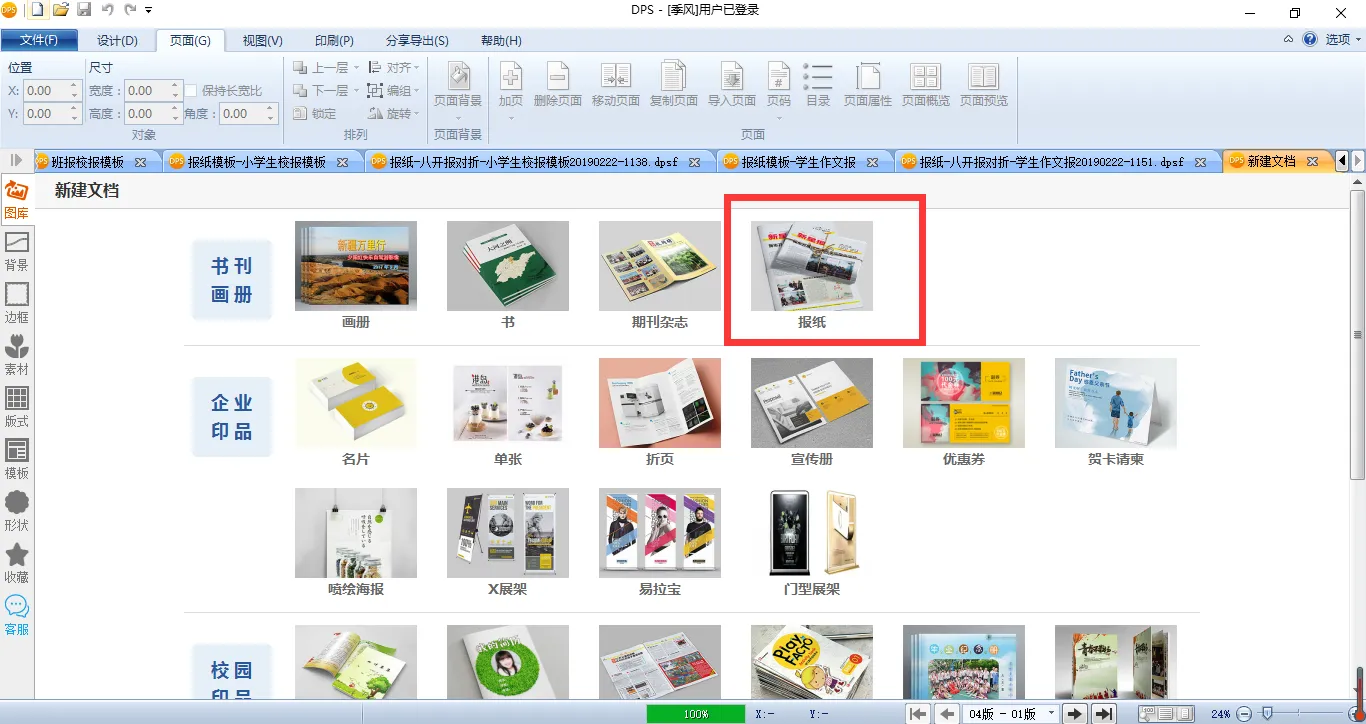Open the 模板 template sidebar panel

point(17,460)
